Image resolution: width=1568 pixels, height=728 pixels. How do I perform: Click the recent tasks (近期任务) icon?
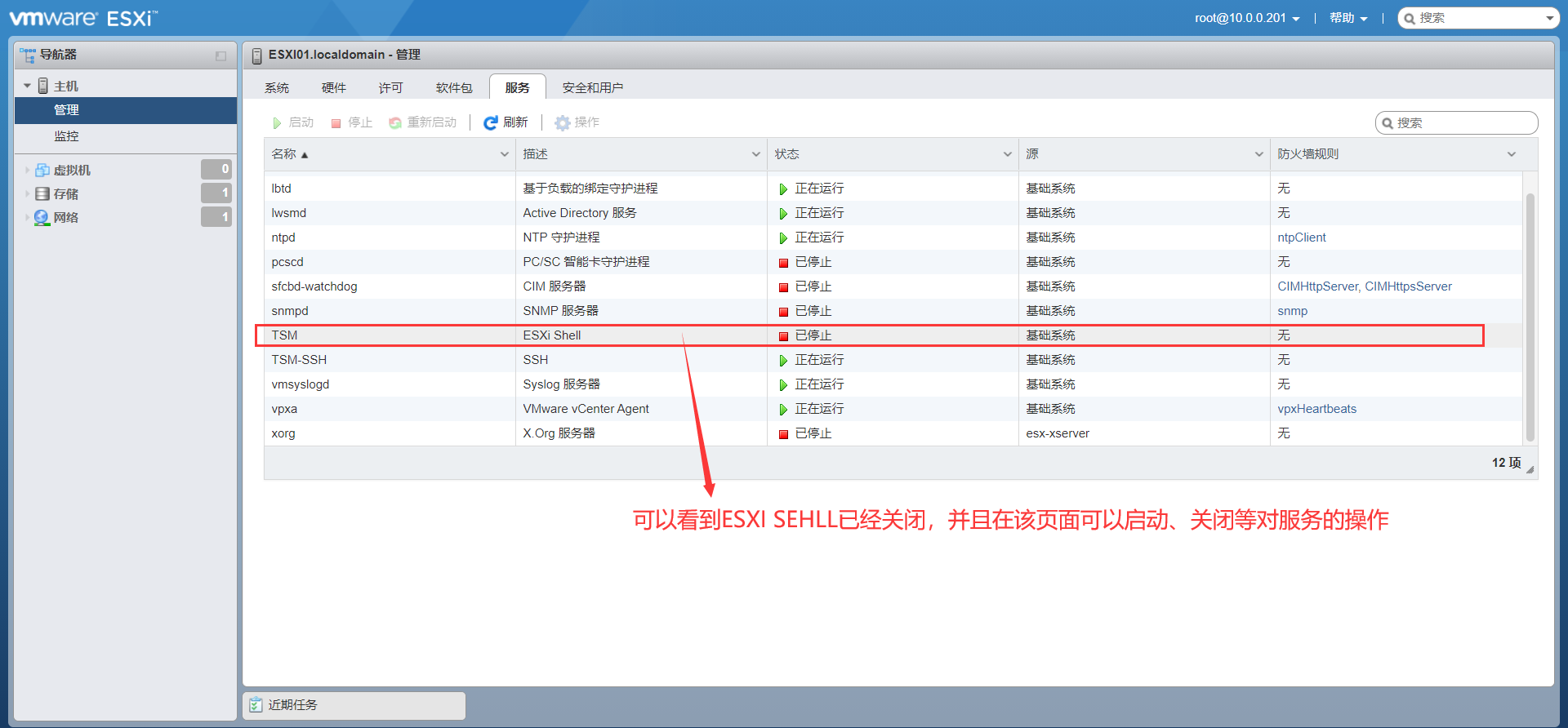pos(256,704)
